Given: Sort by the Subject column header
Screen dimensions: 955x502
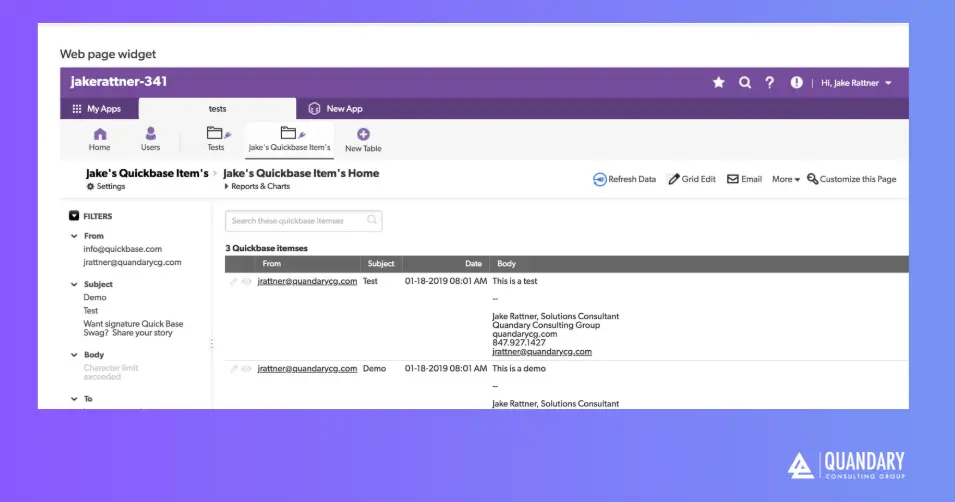Looking at the screenshot, I should pos(381,264).
